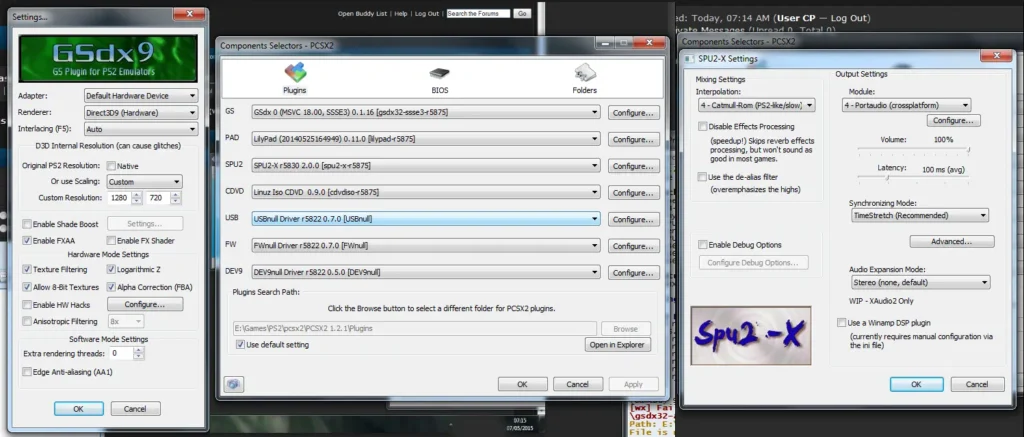Click Configure button for GS plugin
Viewport: 1024px width, 437px height.
[x=634, y=112]
